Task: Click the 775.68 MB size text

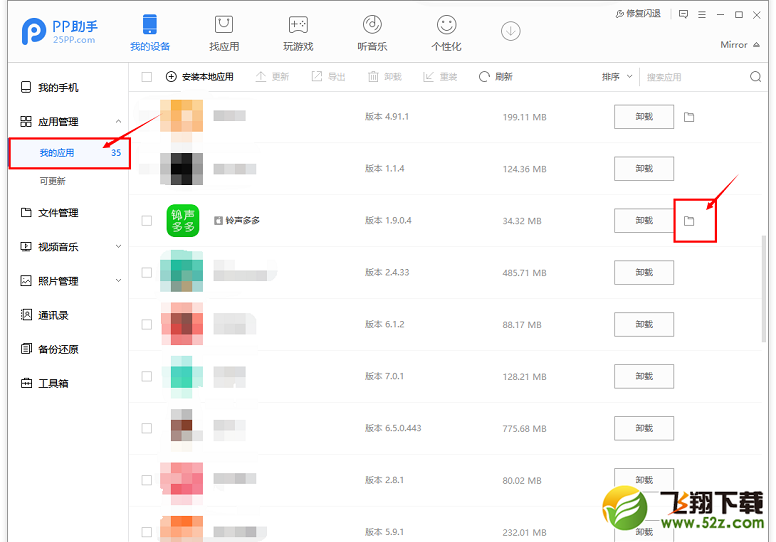Action: point(525,429)
